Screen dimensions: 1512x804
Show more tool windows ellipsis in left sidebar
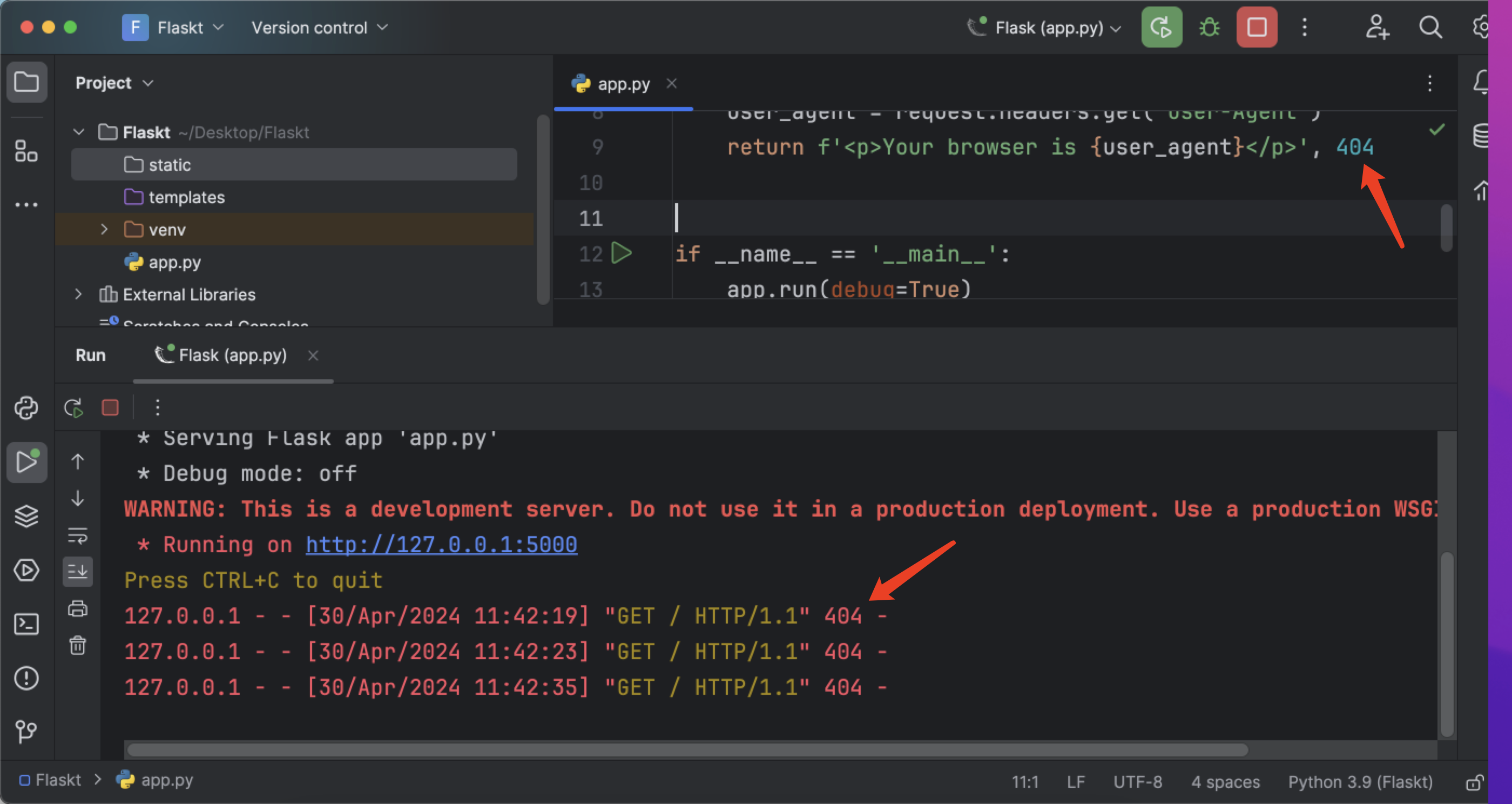tap(26, 205)
